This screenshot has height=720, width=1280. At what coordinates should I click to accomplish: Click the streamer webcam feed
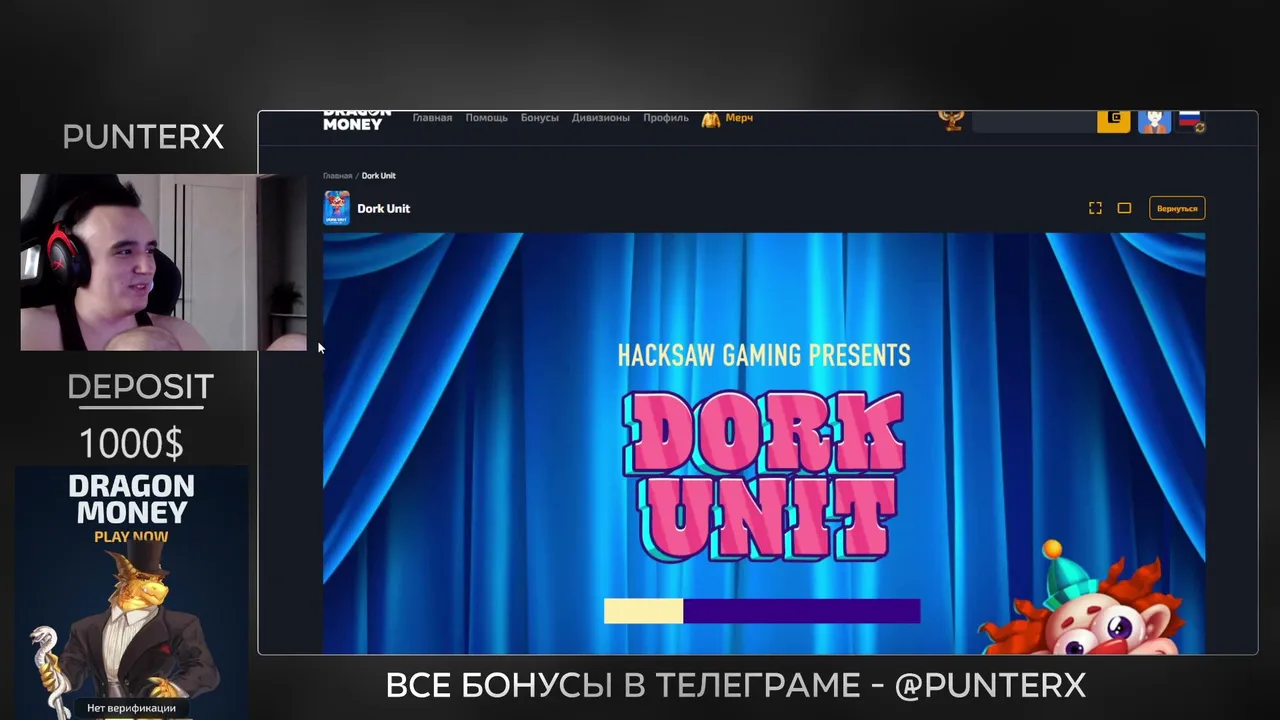click(x=163, y=262)
